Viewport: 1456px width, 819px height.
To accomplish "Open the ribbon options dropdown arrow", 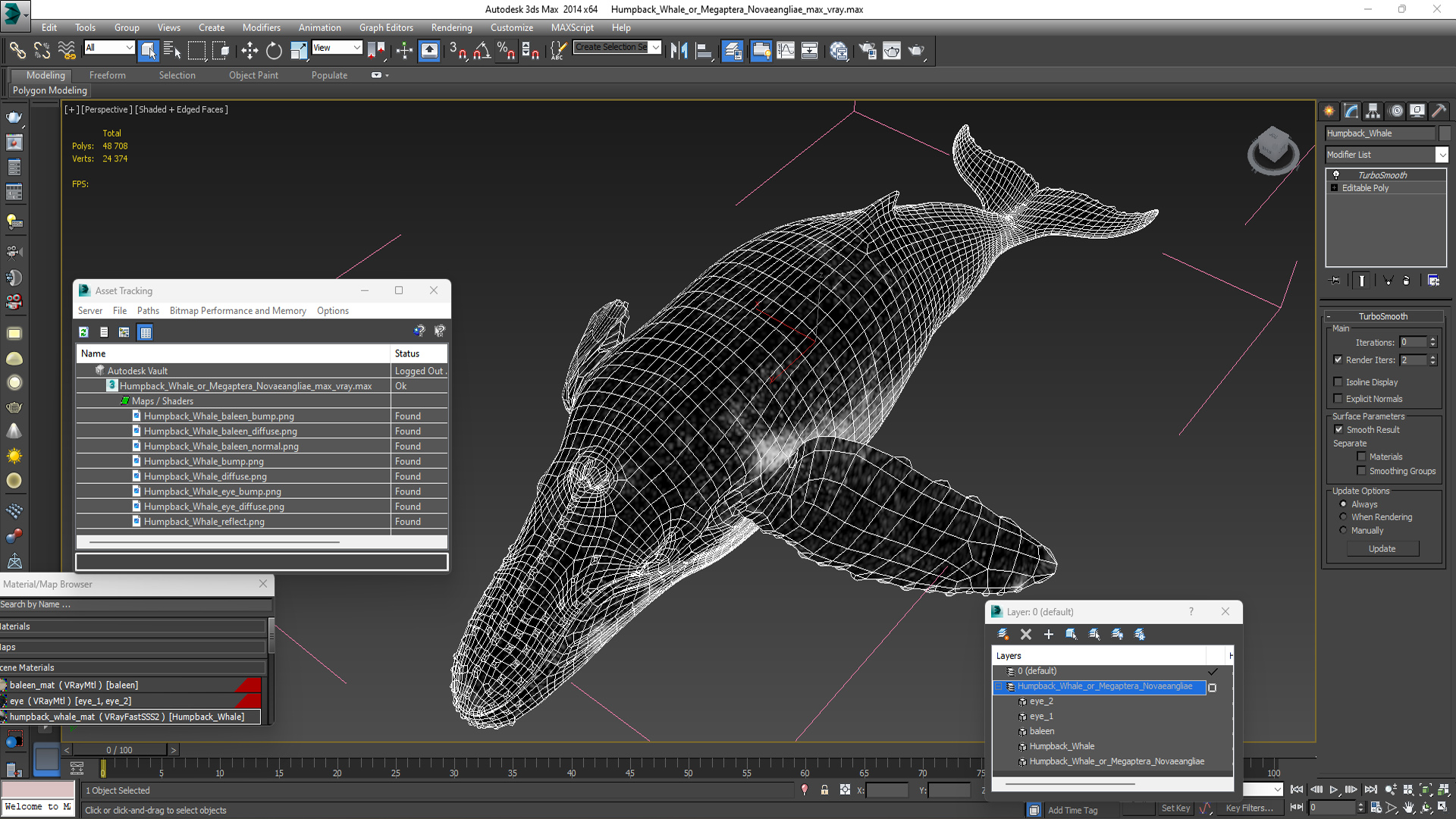I will tap(387, 76).
